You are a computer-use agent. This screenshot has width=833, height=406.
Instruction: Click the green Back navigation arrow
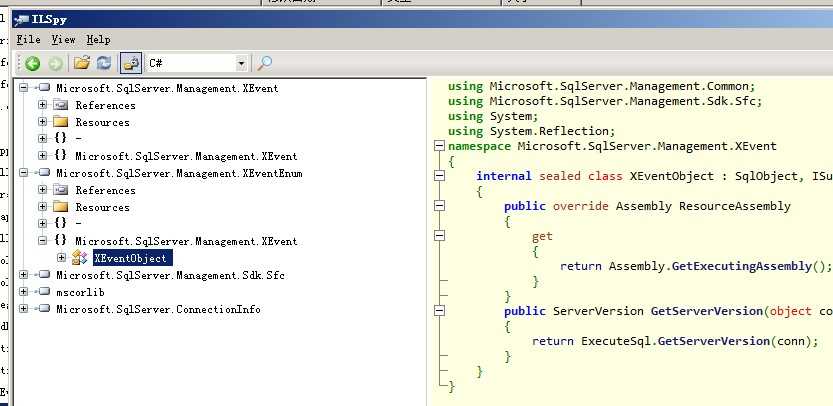[x=32, y=64]
